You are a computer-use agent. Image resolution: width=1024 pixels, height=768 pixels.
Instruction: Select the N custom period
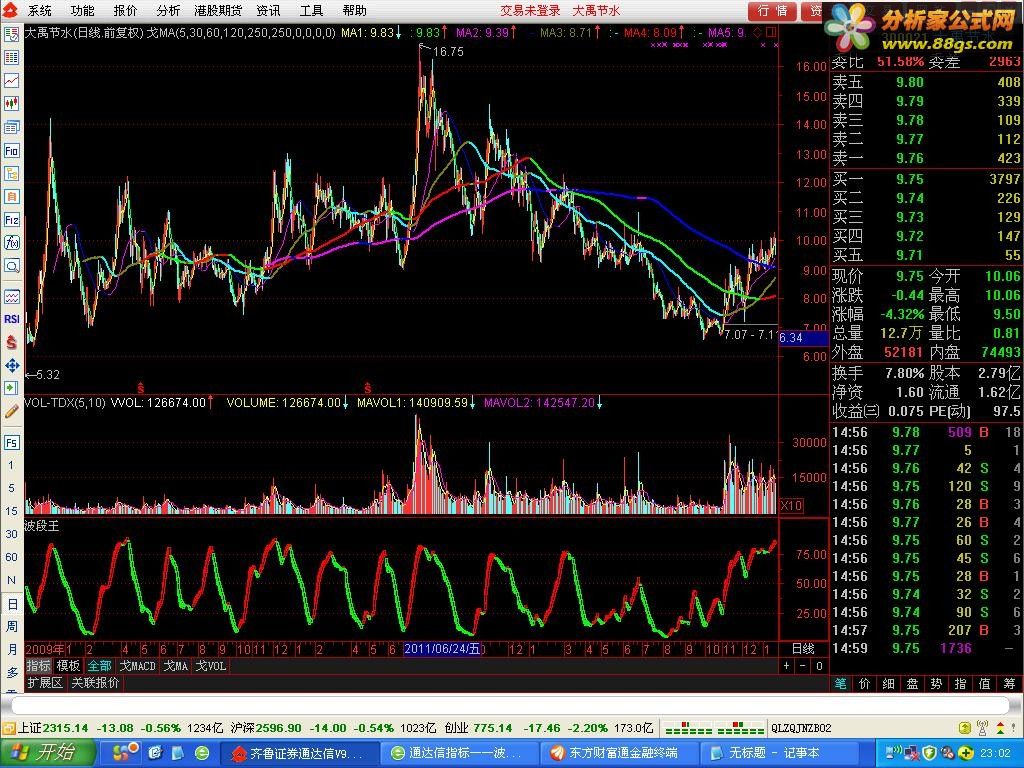pos(11,580)
